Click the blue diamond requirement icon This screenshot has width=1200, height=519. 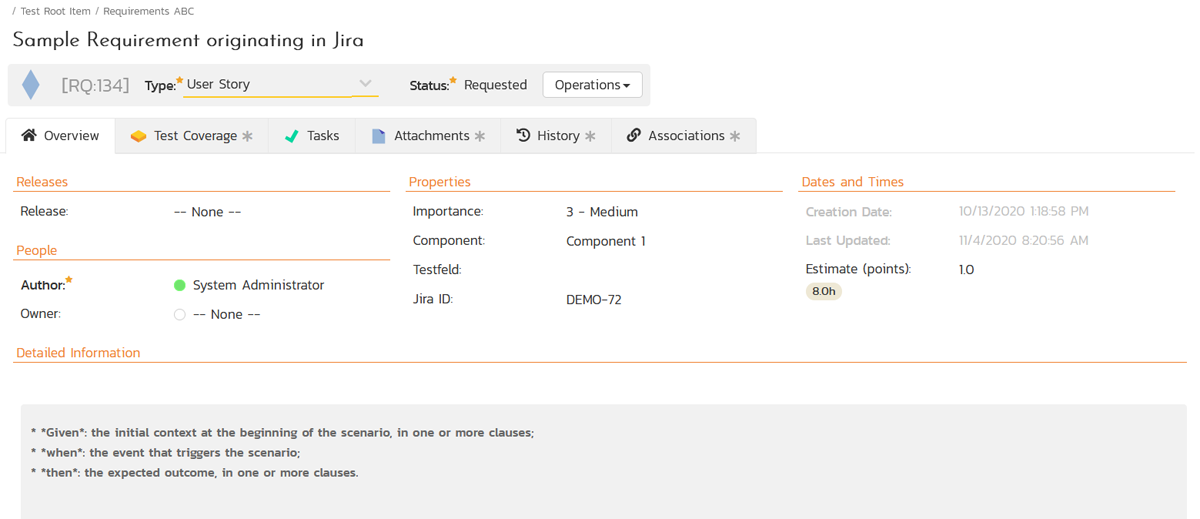[31, 85]
